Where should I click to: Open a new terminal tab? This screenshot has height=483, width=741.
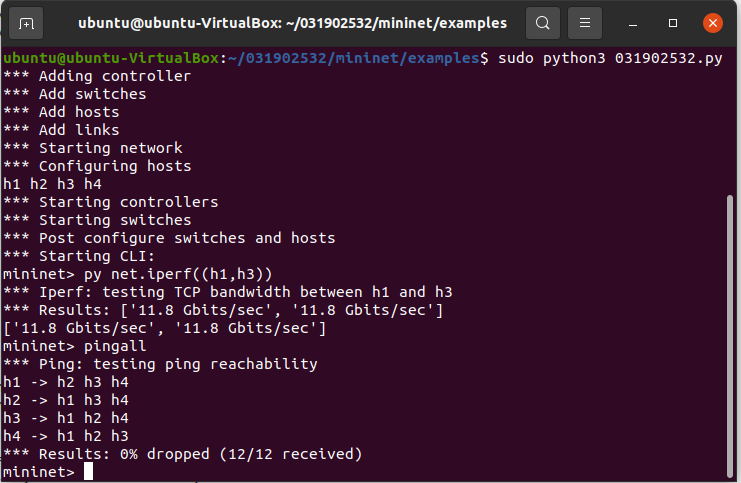click(x=26, y=23)
